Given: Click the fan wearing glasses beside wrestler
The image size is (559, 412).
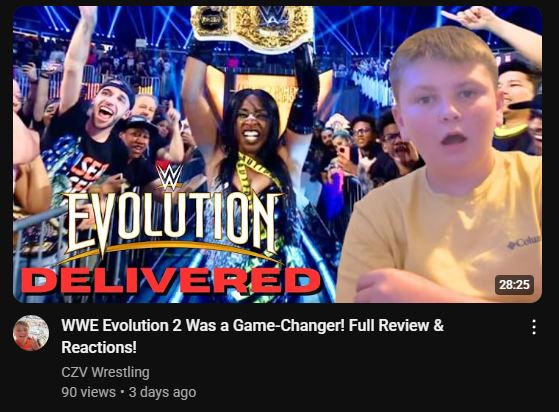Looking at the screenshot, I should coord(364,143).
